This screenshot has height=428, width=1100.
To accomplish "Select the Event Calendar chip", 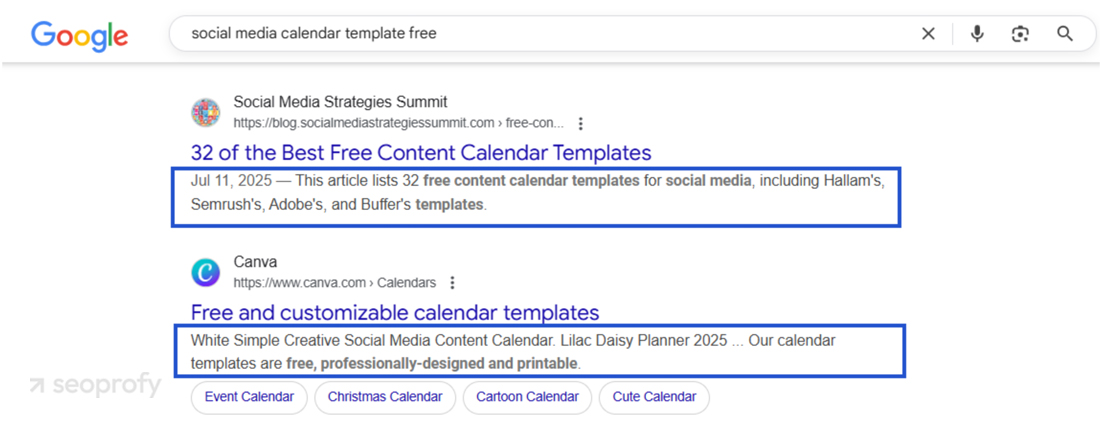I will click(249, 397).
